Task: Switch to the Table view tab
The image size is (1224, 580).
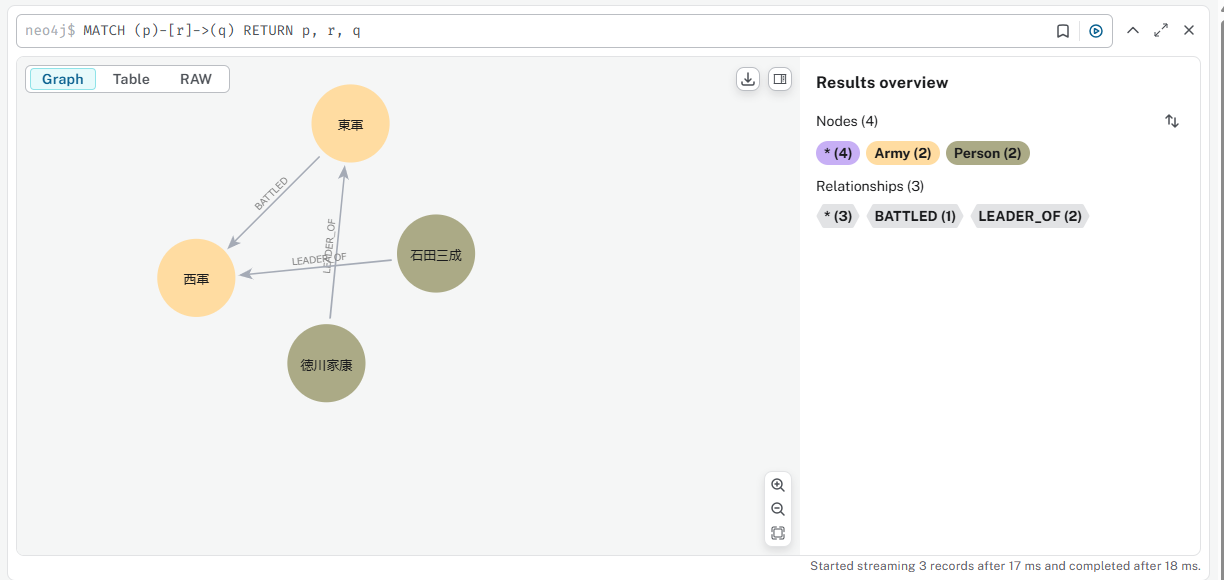Action: click(131, 79)
